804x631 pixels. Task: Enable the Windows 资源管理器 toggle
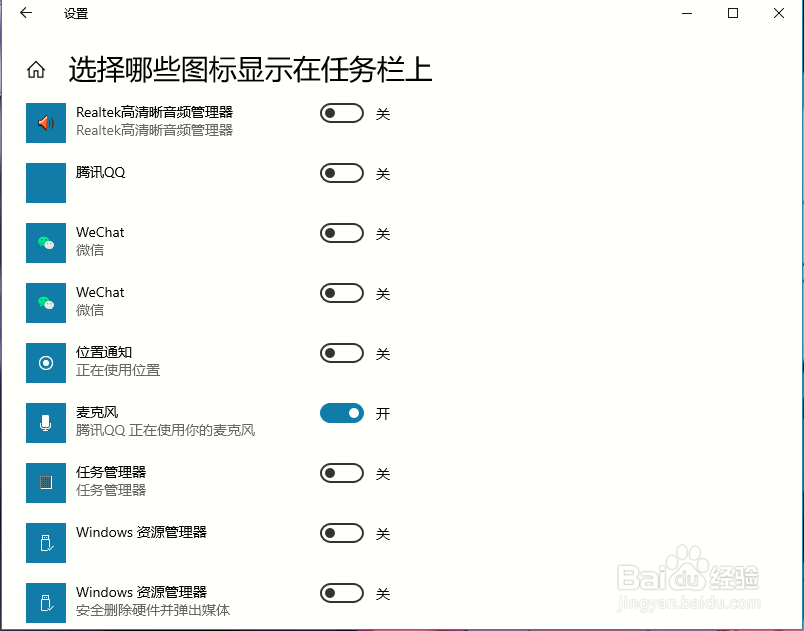(341, 533)
